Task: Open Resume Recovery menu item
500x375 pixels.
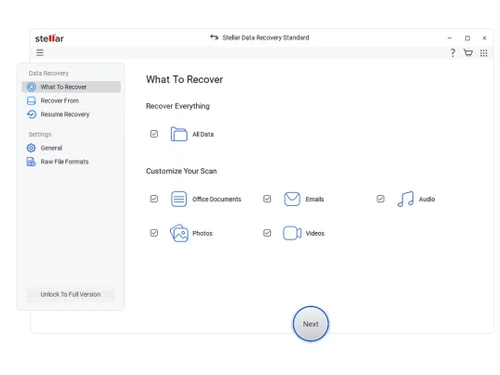Action: pyautogui.click(x=71, y=114)
